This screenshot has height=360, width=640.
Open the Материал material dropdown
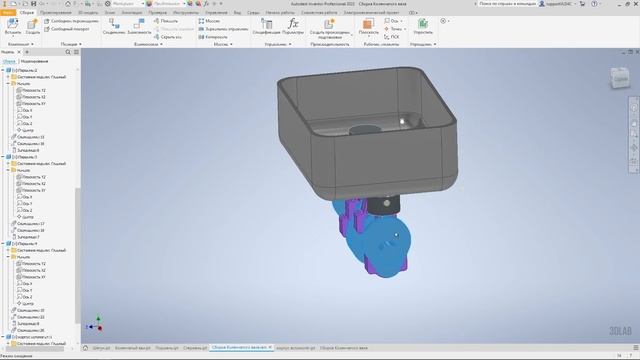(x=128, y=4)
